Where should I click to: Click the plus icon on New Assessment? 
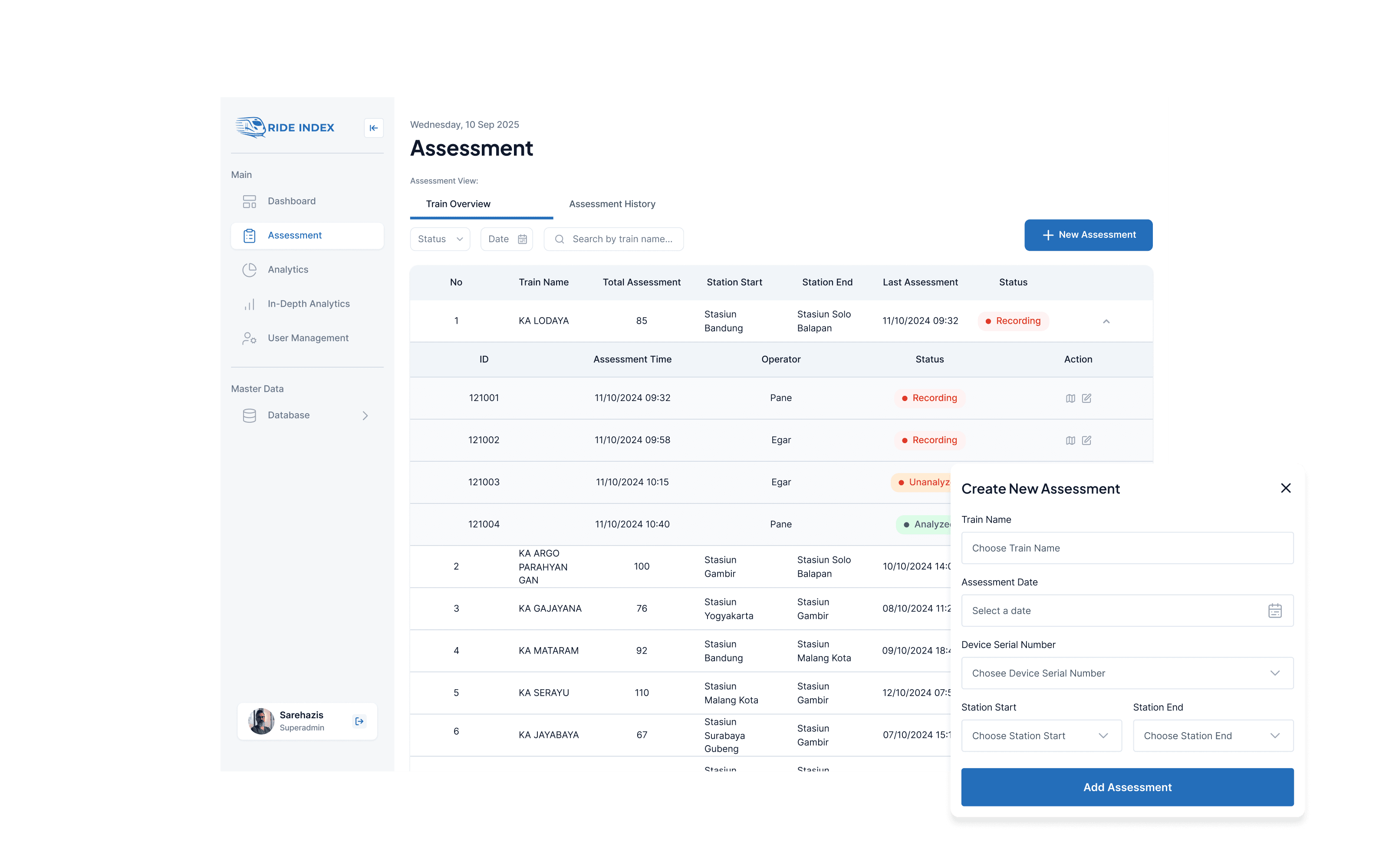click(1048, 235)
